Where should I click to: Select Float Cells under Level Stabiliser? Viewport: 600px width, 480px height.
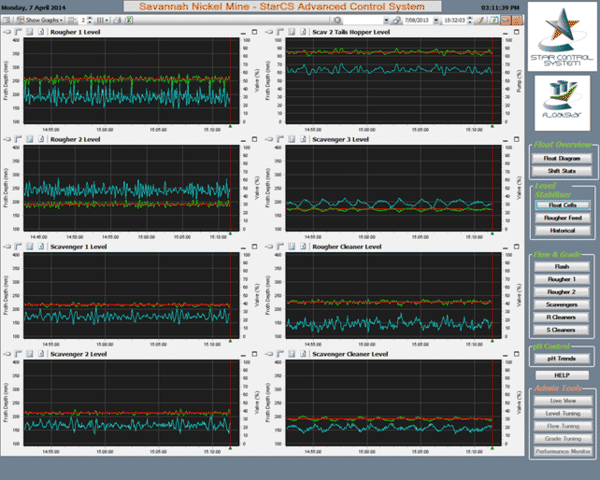coord(562,205)
